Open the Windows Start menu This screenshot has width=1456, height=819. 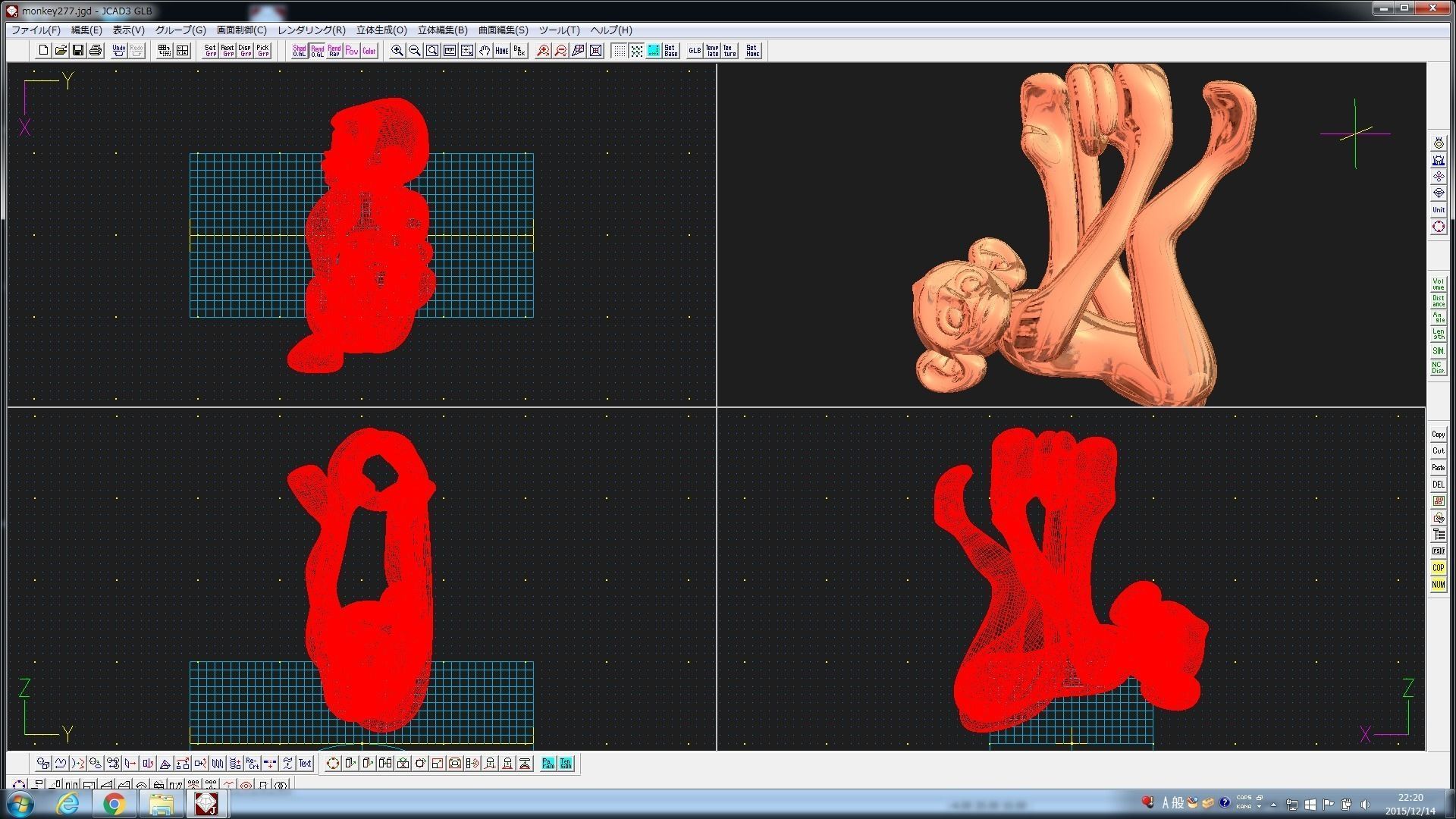20,804
